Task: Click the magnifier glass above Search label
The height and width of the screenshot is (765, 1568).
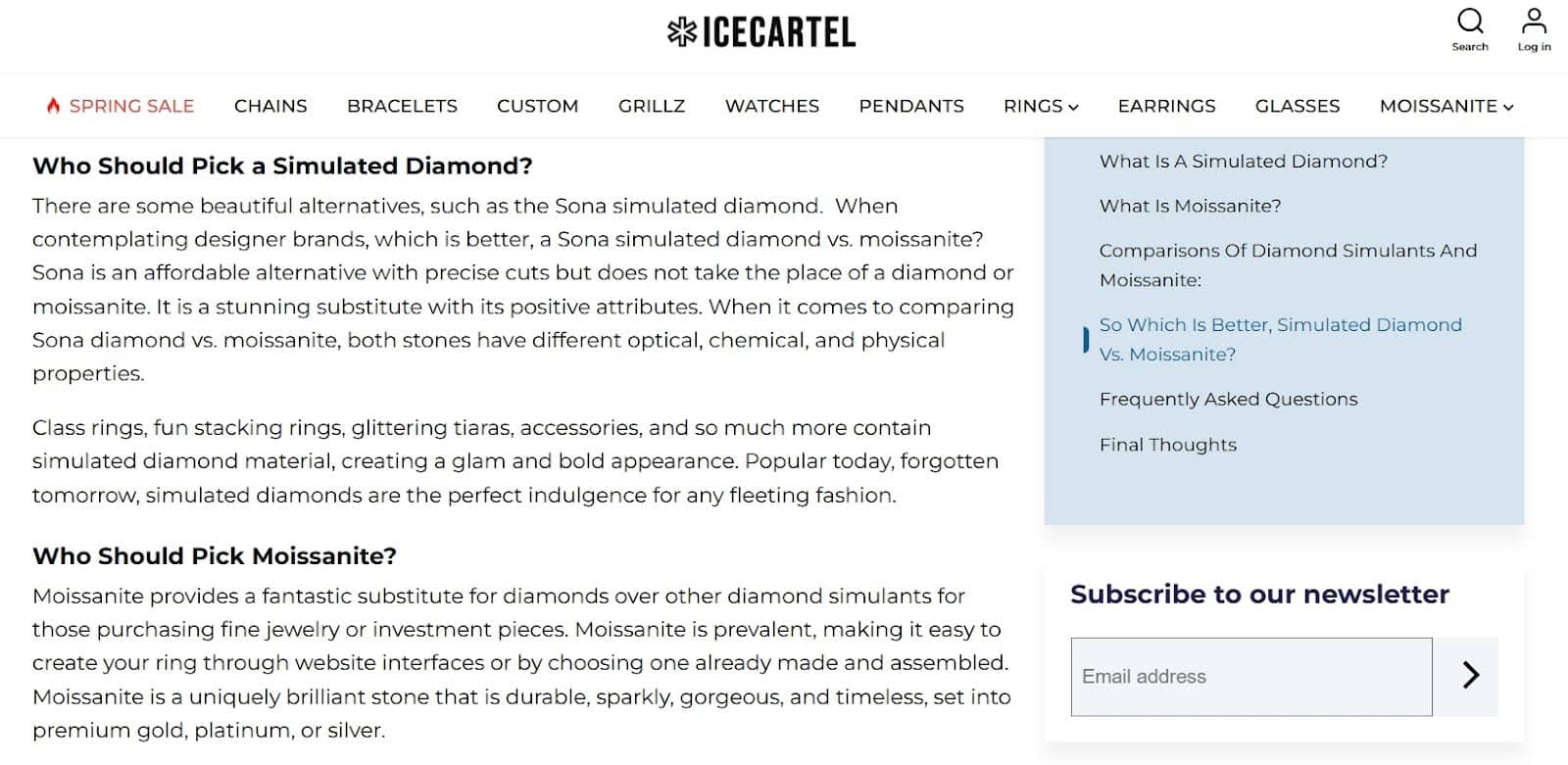Action: [x=1470, y=22]
